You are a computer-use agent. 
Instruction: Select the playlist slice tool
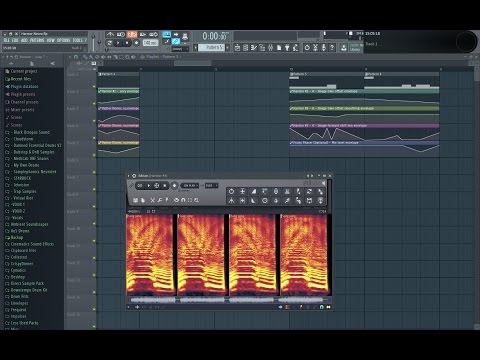(x=115, y=57)
